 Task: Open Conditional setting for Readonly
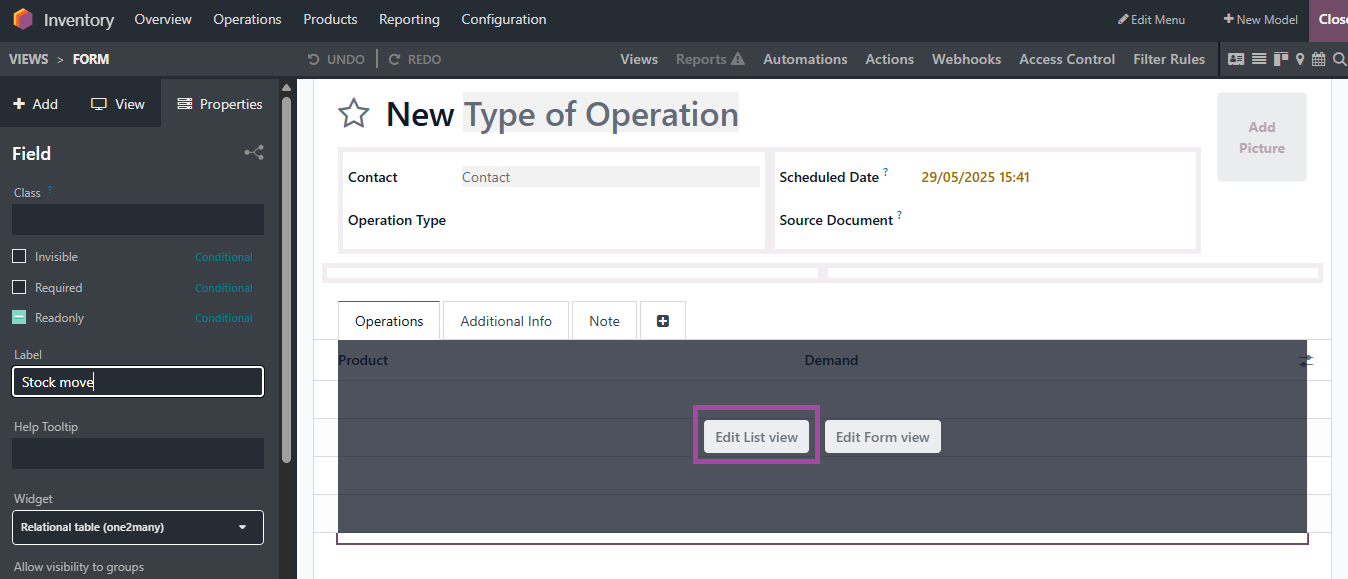224,318
